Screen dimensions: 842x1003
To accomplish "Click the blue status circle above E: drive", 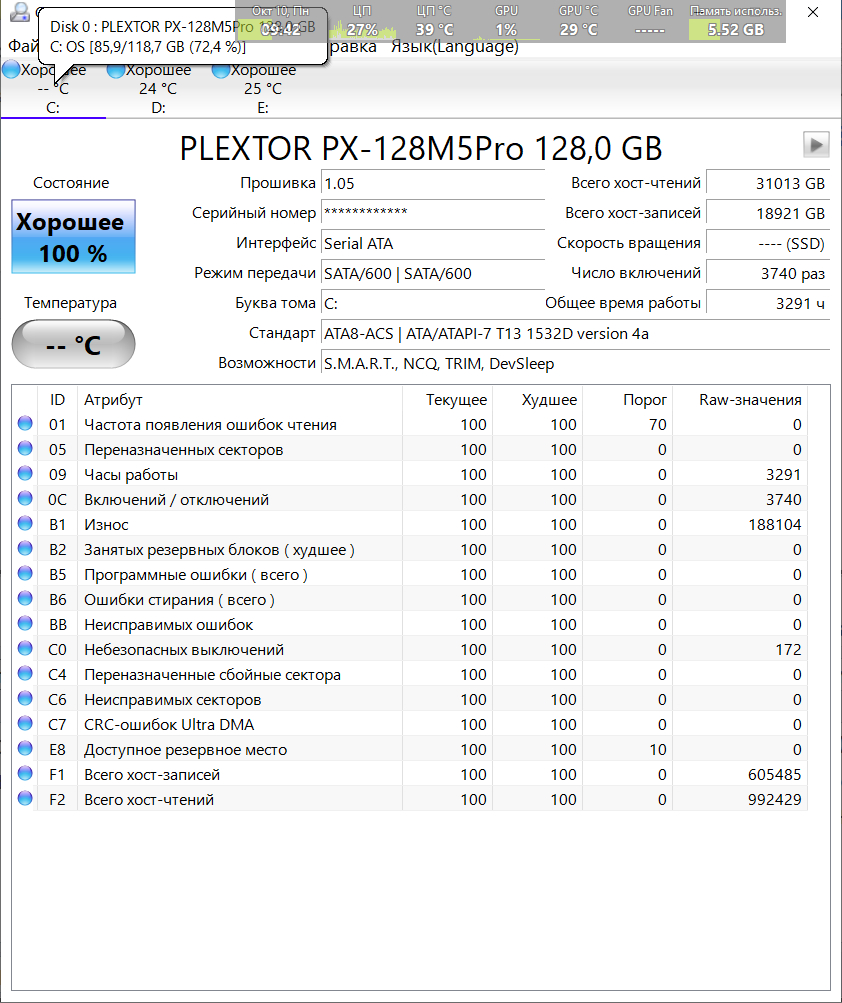I will point(221,70).
